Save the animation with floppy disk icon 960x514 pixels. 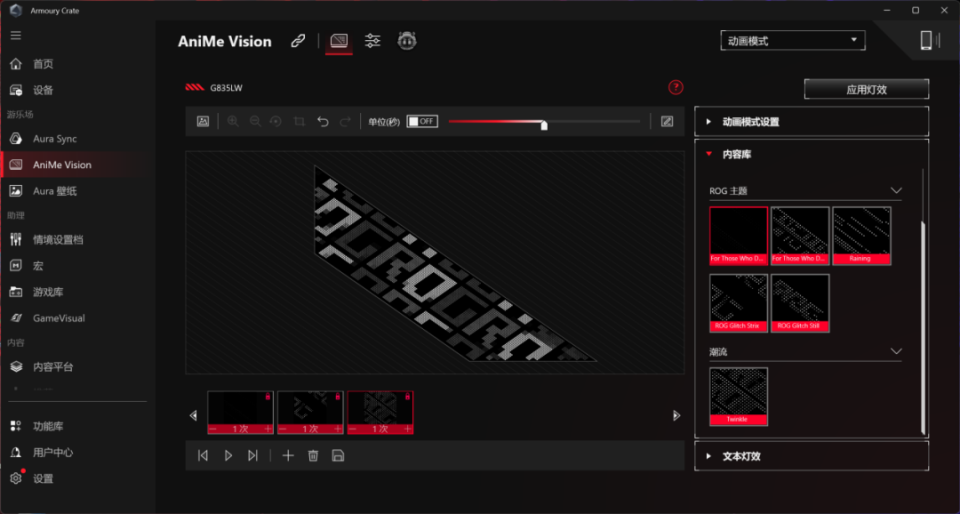click(337, 455)
